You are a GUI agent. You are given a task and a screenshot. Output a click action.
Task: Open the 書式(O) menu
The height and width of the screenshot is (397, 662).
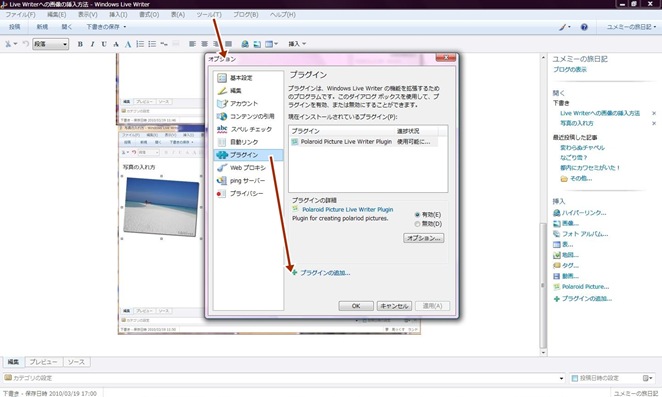(x=149, y=14)
